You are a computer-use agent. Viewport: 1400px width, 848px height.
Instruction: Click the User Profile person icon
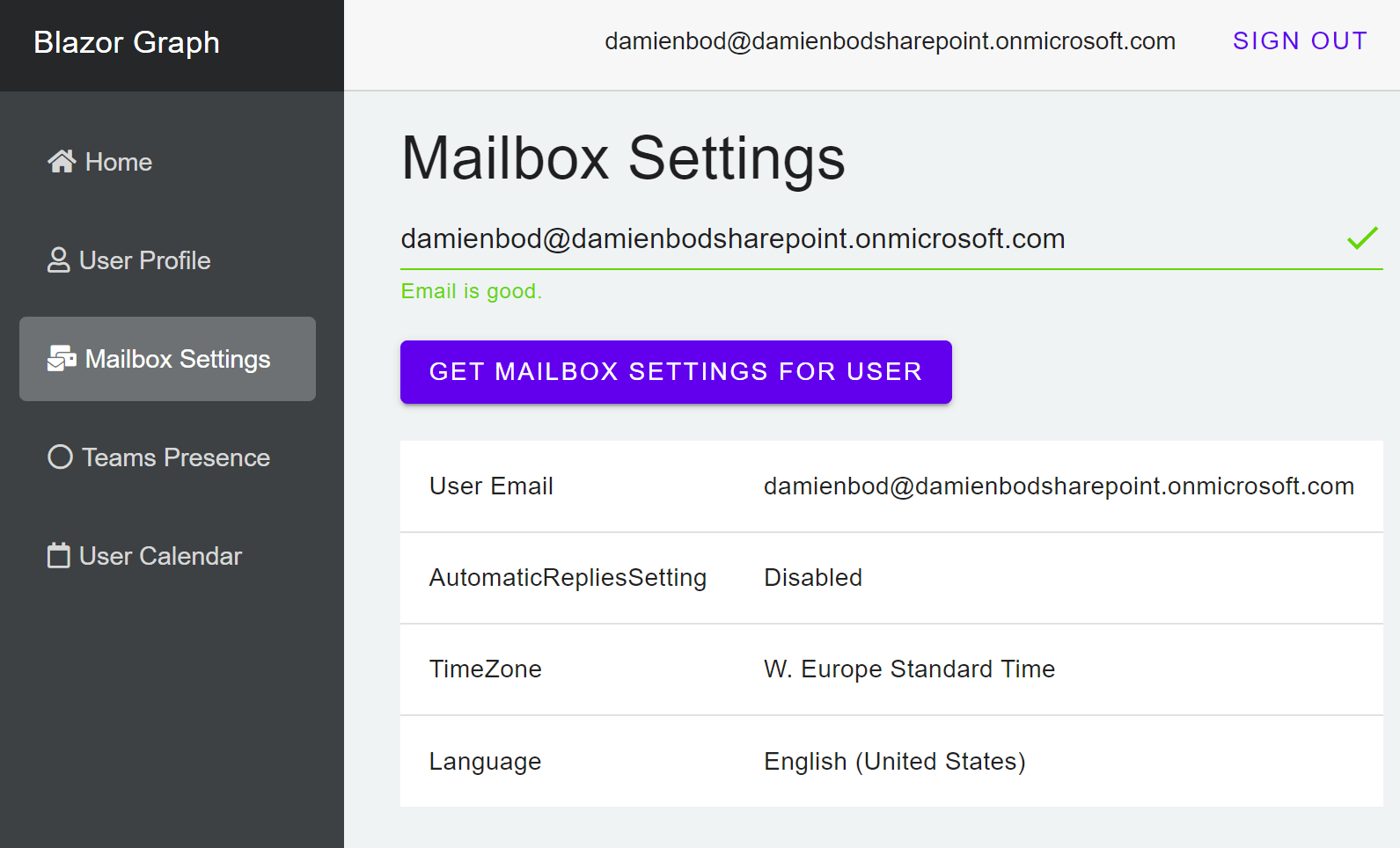58,260
